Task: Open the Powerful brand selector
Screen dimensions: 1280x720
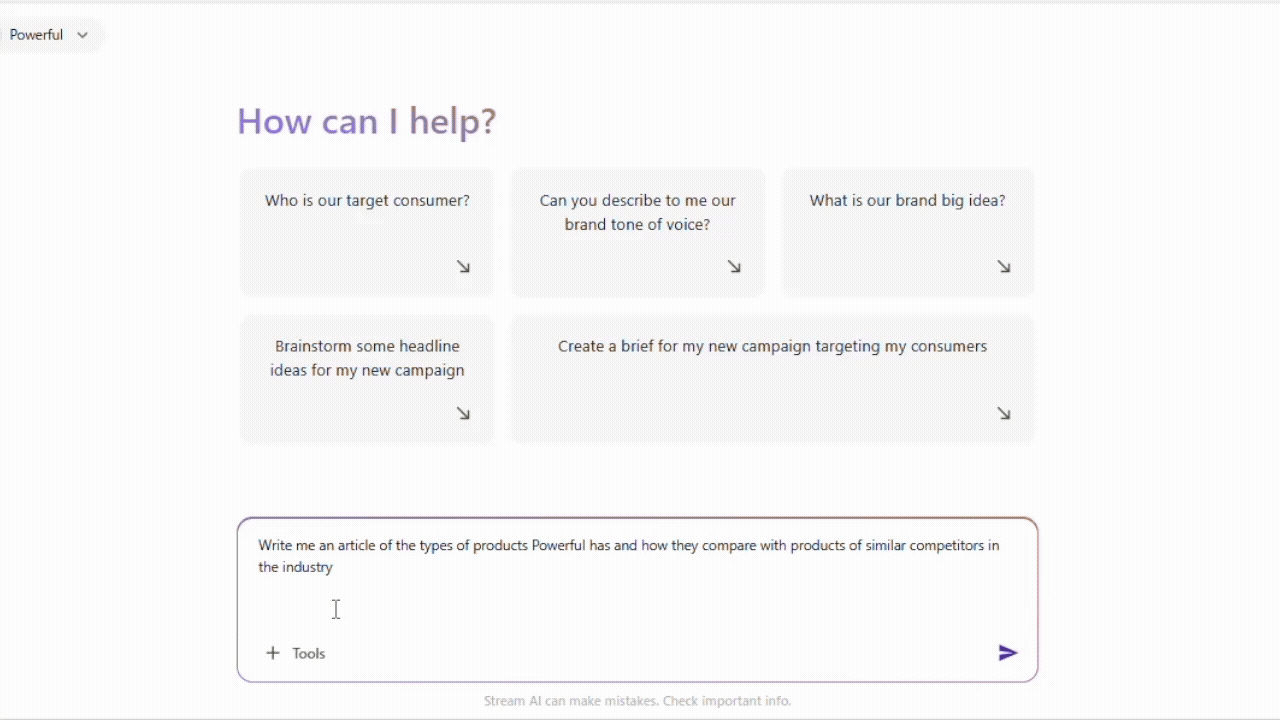Action: pos(37,35)
